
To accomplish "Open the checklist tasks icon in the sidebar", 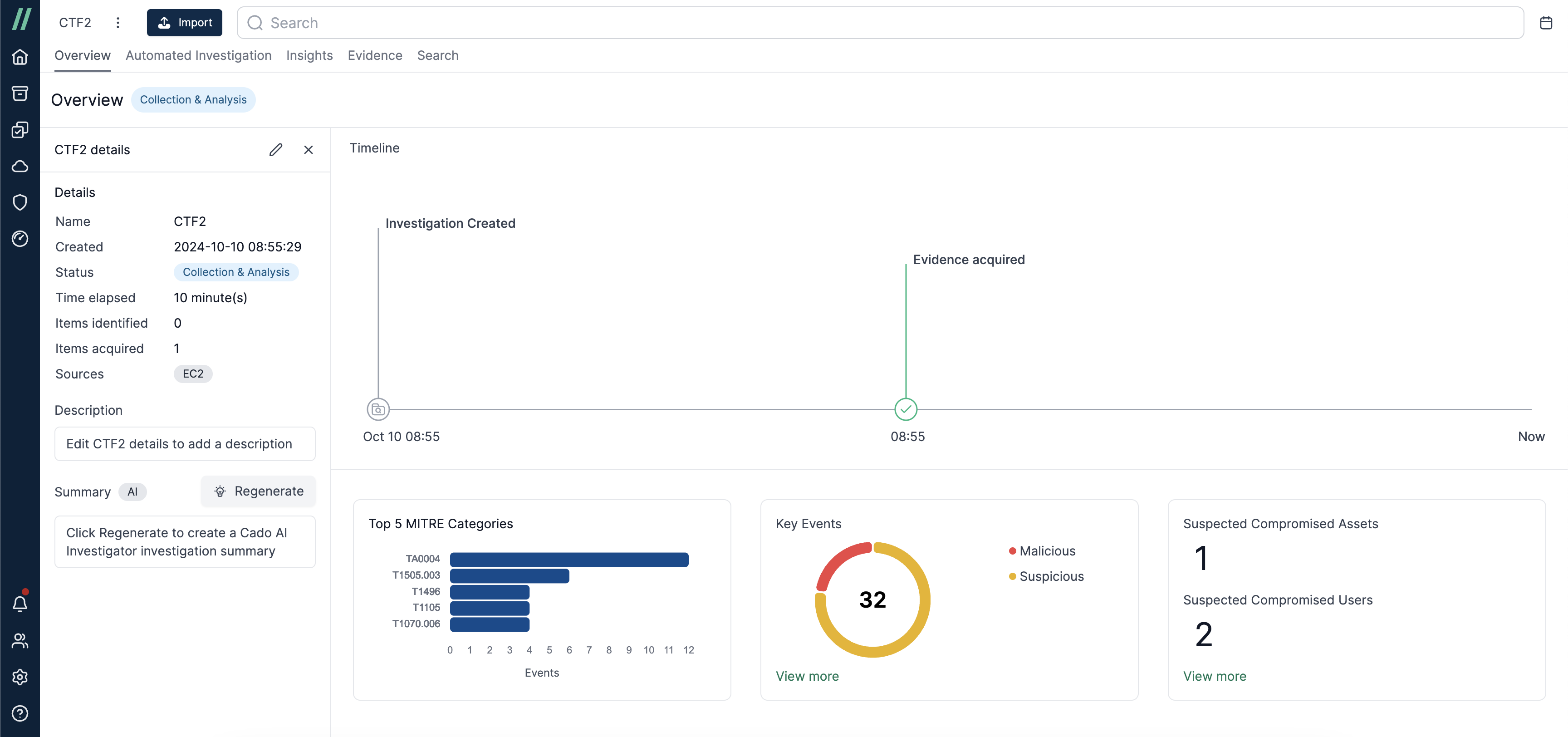I will click(20, 130).
